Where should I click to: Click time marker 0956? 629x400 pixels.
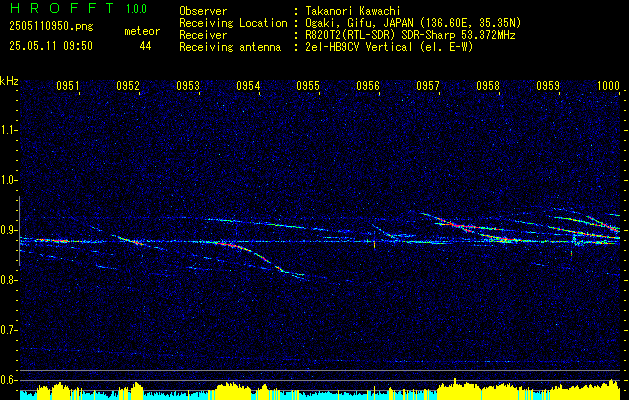click(x=368, y=85)
